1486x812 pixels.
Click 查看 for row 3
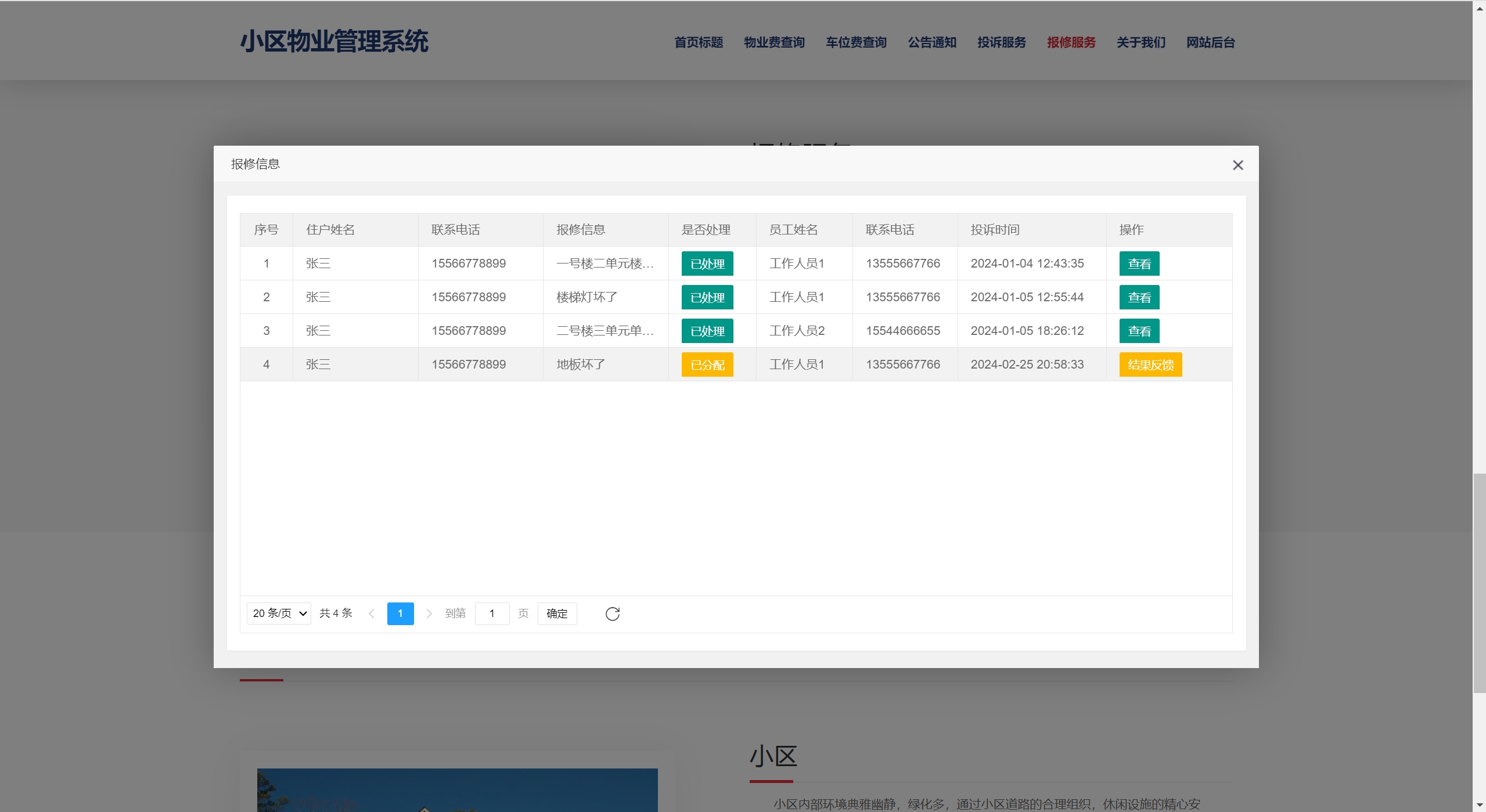coord(1139,331)
